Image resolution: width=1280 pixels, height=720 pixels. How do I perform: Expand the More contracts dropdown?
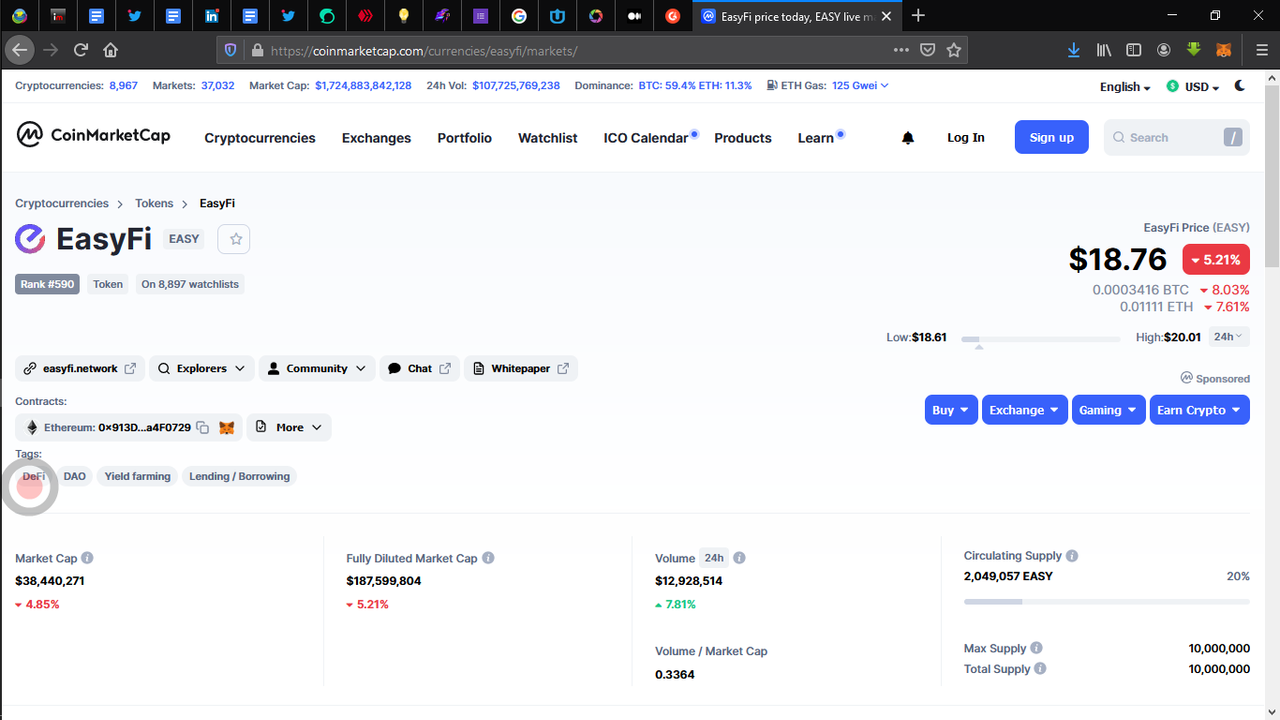[x=289, y=428]
